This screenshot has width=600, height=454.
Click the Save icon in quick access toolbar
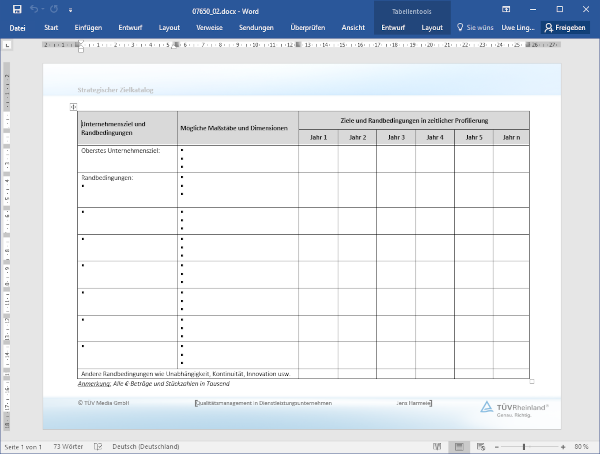click(17, 9)
